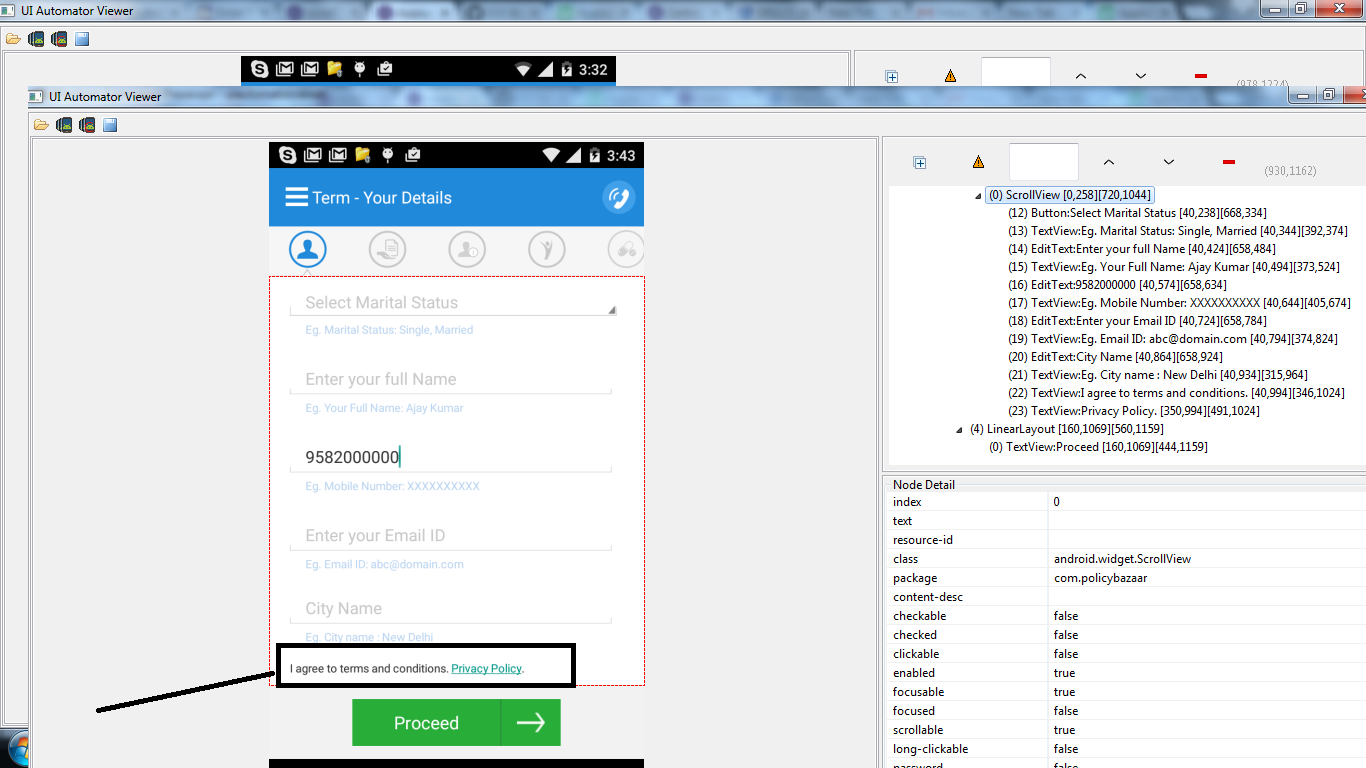This screenshot has width=1366, height=768.
Task: Expand all nodes via the expand-all icon
Action: point(919,161)
